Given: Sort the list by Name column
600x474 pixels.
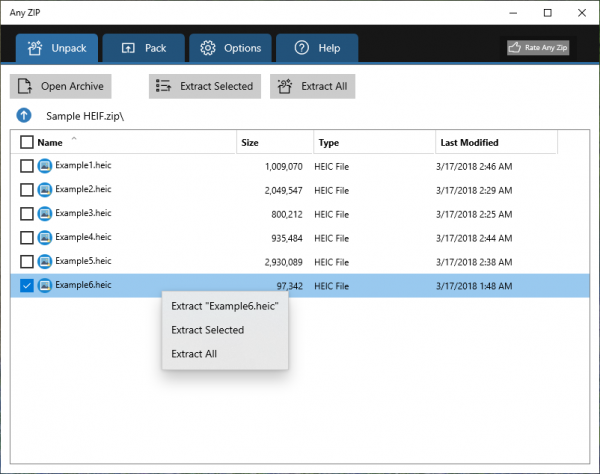Looking at the screenshot, I should 50,143.
